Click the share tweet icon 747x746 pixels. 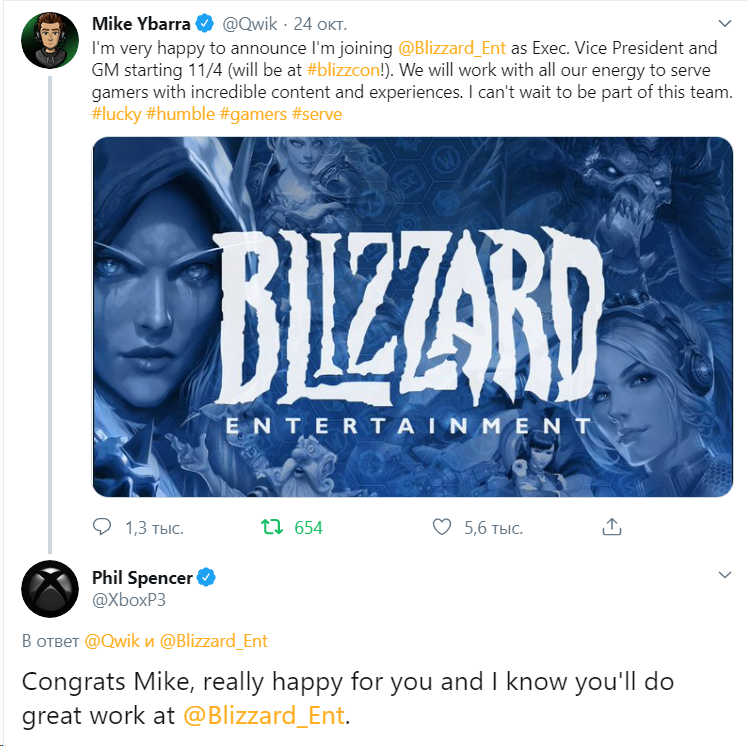tap(612, 526)
